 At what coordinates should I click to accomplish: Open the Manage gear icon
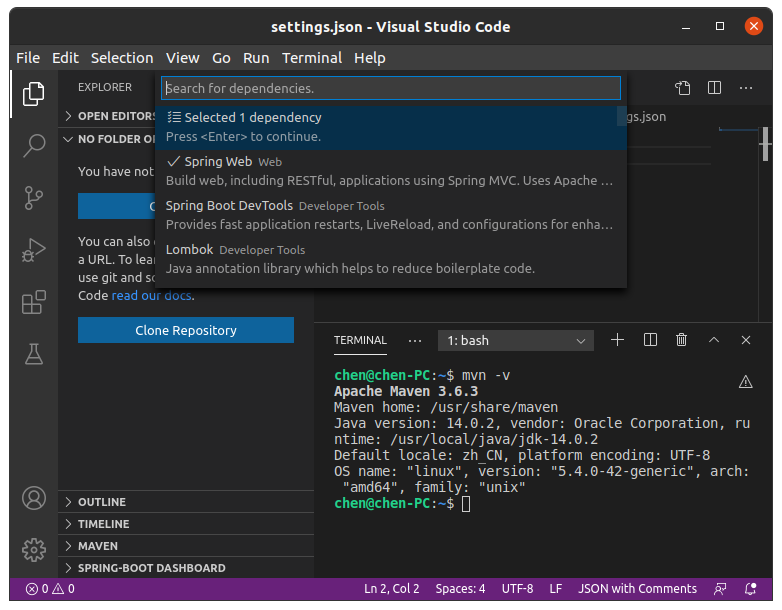click(x=33, y=550)
